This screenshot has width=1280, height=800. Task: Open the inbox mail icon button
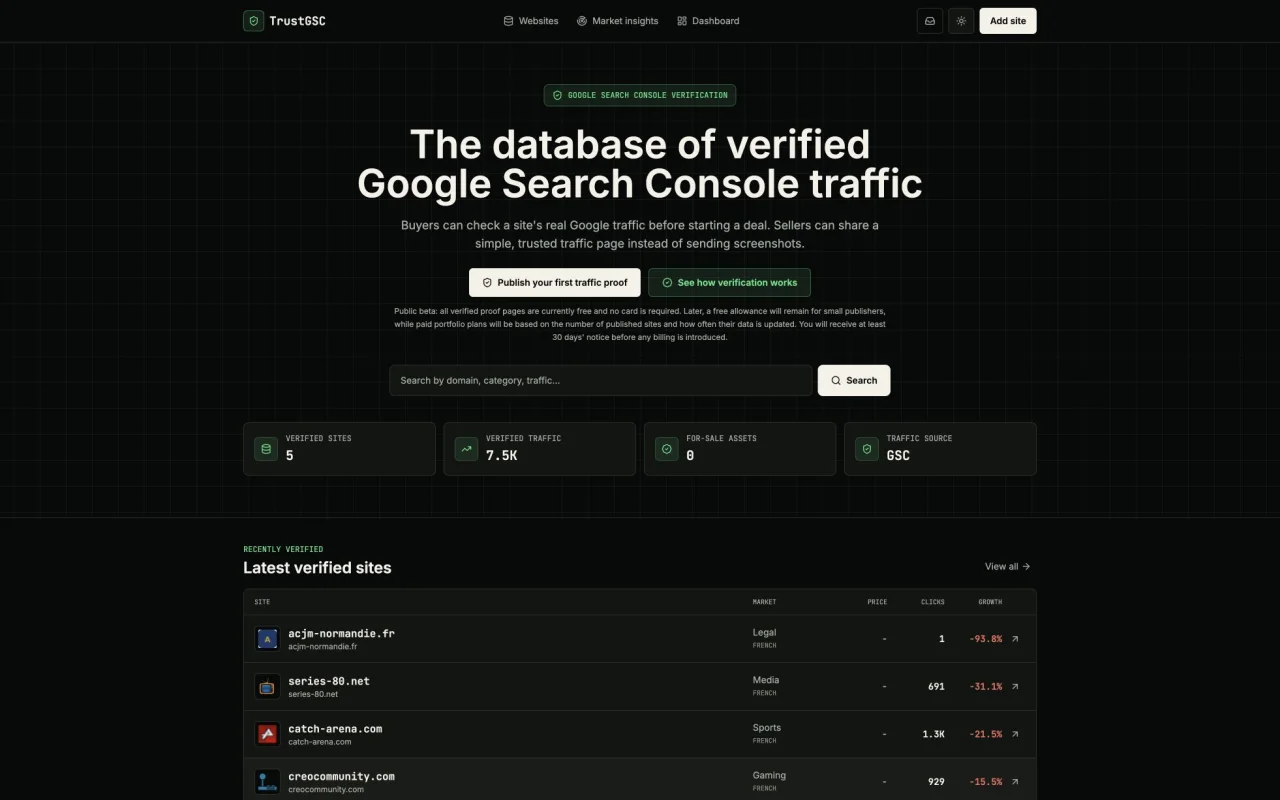point(930,21)
